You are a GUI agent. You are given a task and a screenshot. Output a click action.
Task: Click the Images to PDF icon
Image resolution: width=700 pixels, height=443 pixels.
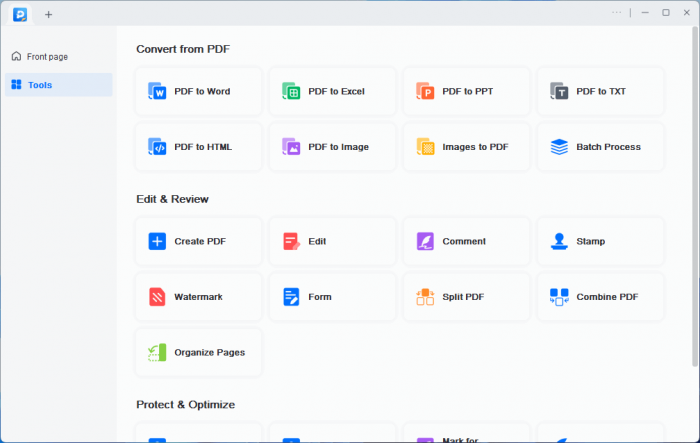[x=425, y=146]
